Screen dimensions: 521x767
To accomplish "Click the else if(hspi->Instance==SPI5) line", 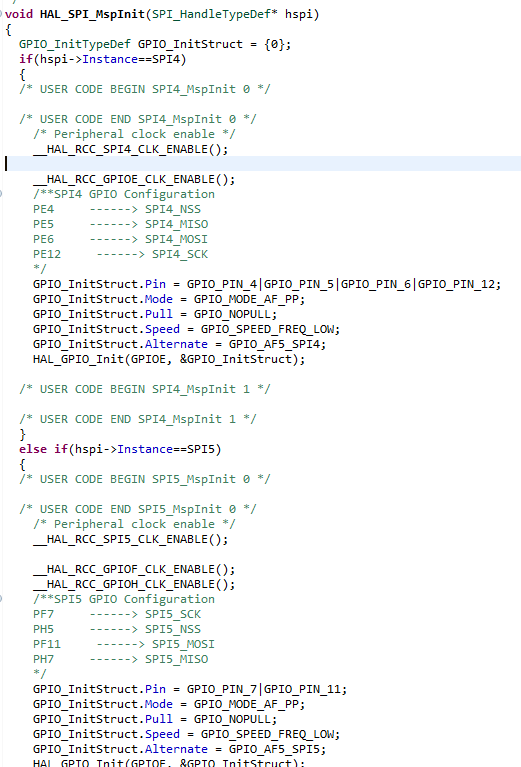I will [120, 449].
